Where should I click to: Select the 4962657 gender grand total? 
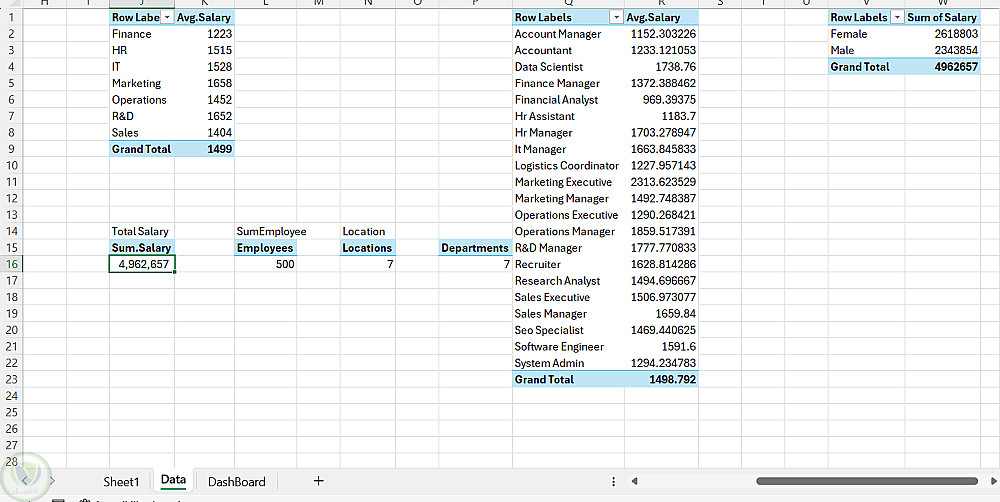click(942, 67)
